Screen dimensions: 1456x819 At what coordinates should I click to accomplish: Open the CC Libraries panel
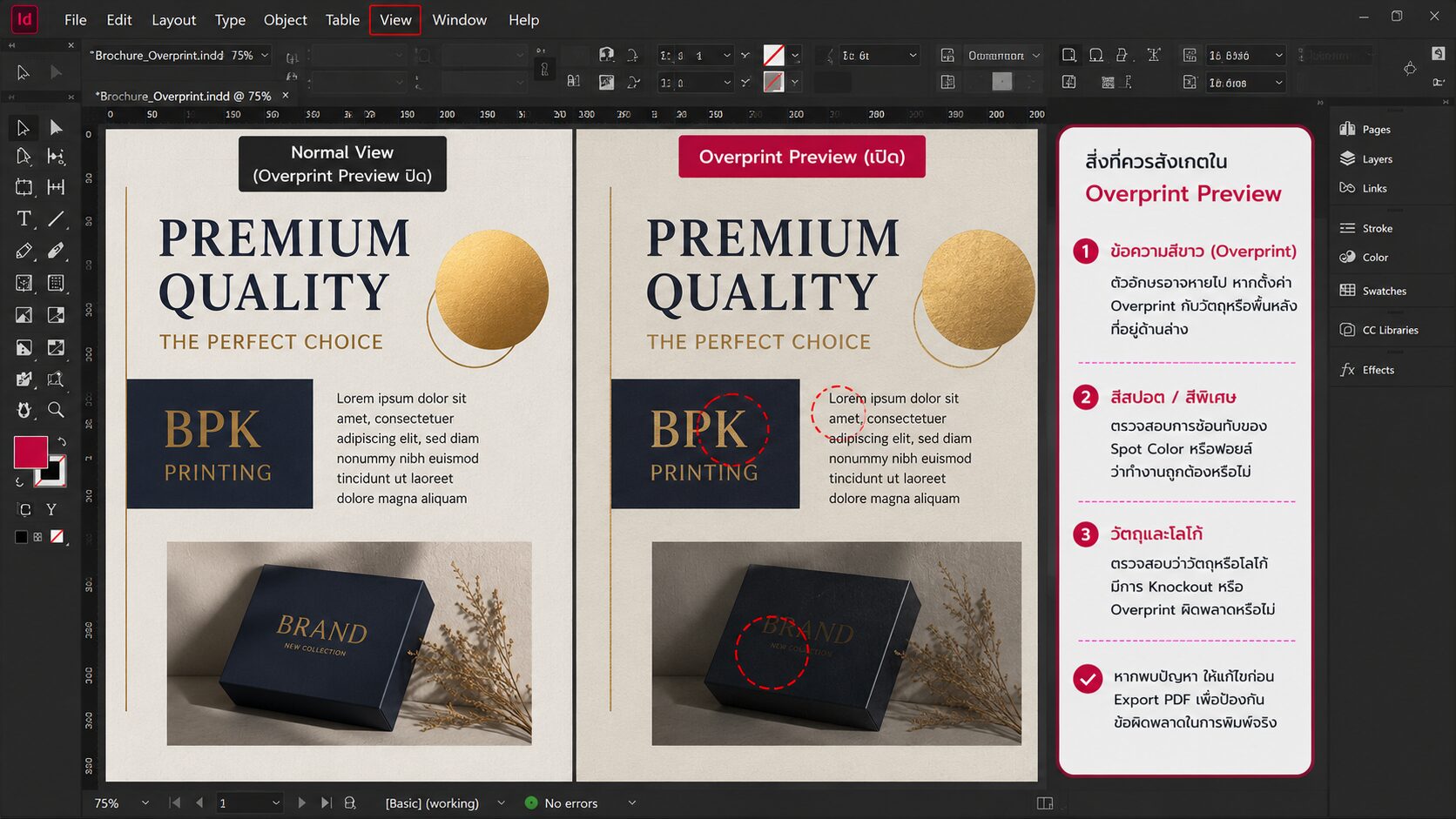[x=1379, y=330]
